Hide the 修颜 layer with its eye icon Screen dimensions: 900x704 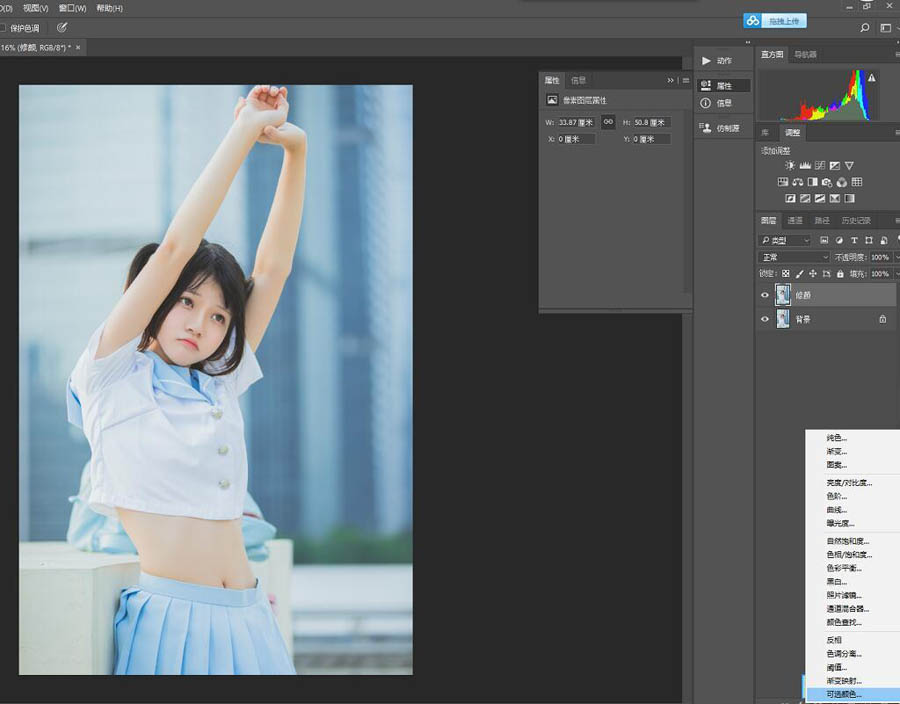click(x=765, y=295)
